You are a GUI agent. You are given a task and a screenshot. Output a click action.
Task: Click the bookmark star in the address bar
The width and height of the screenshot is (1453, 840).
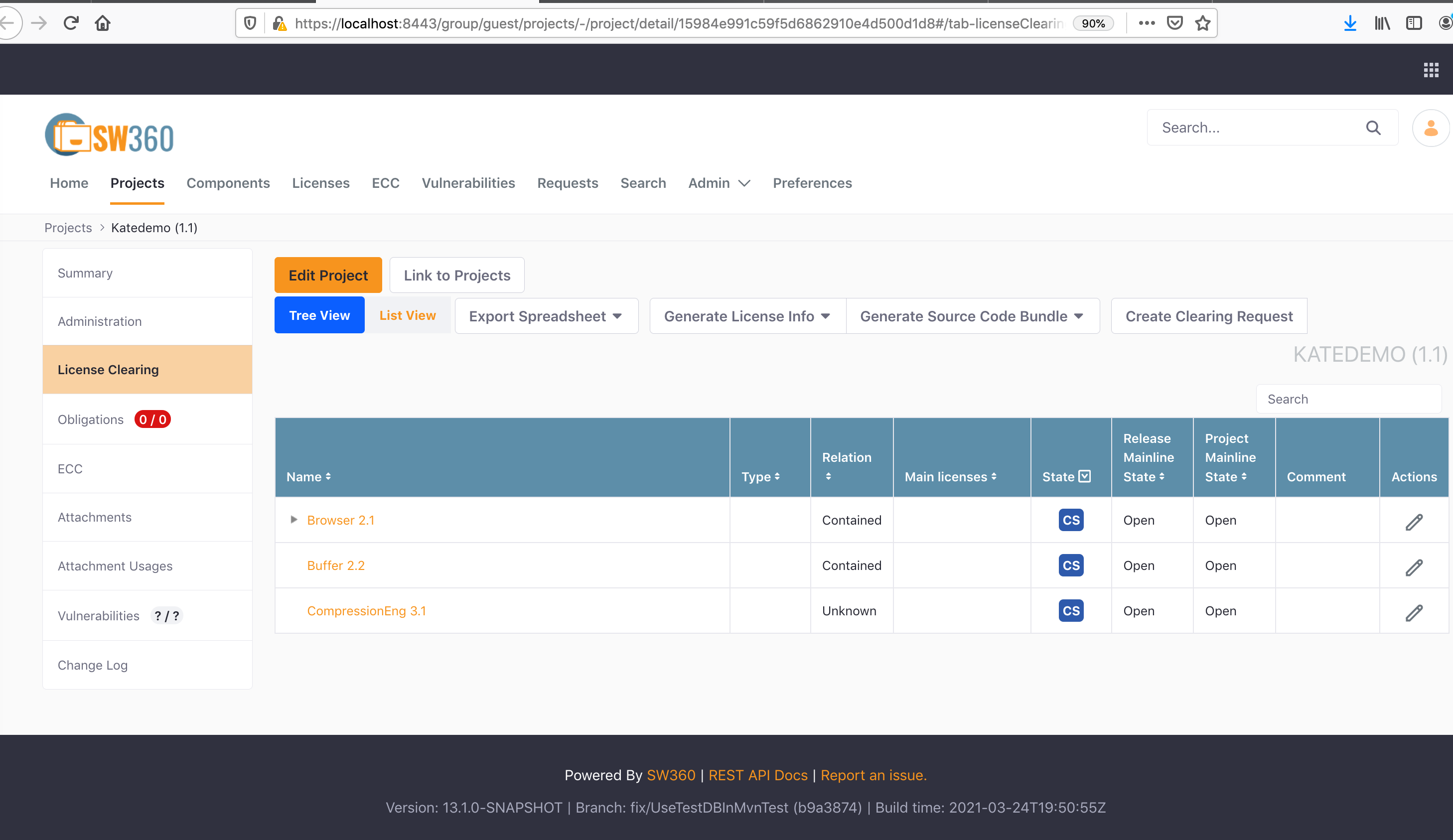coord(1203,23)
